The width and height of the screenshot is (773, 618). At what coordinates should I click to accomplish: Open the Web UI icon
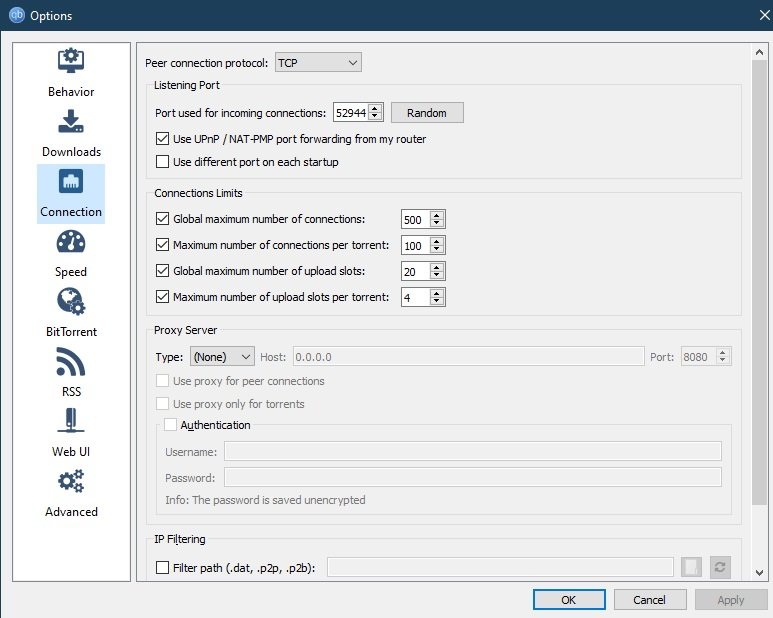71,420
